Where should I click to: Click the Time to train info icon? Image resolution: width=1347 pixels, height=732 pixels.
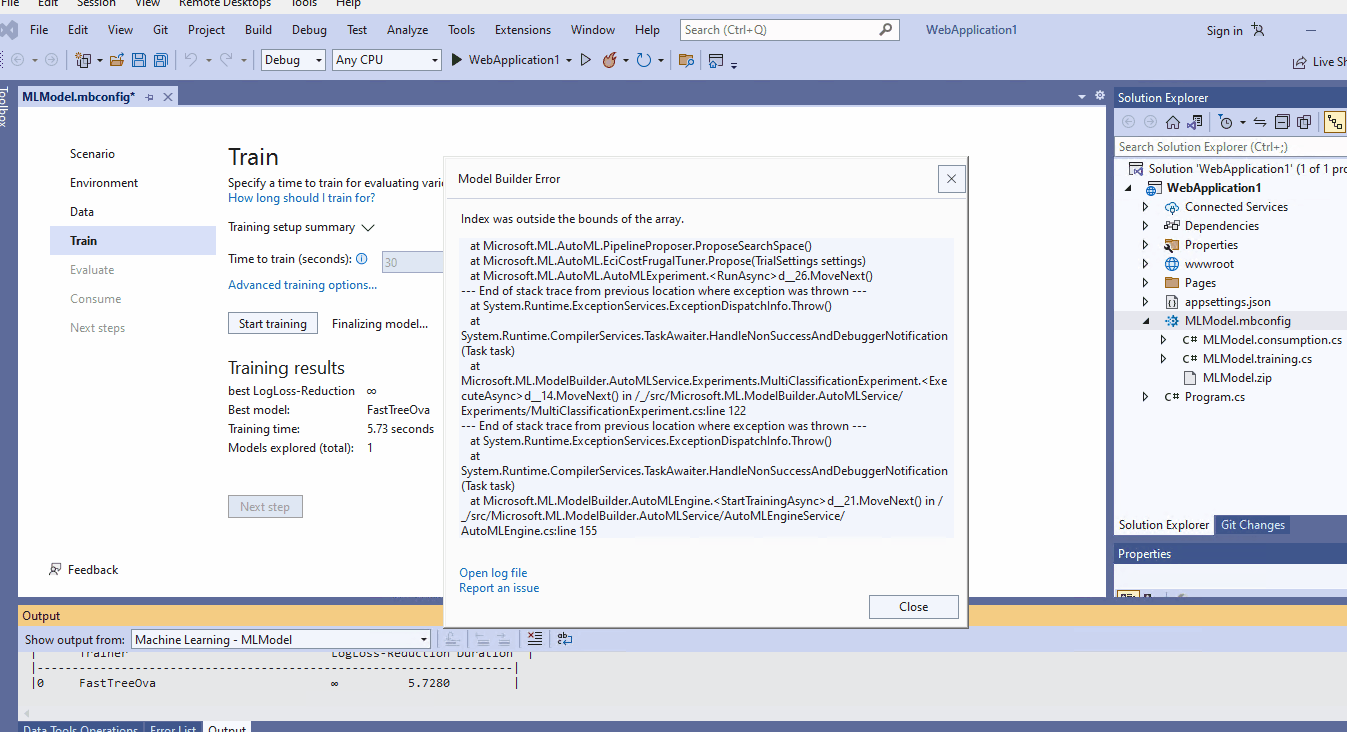pyautogui.click(x=362, y=259)
